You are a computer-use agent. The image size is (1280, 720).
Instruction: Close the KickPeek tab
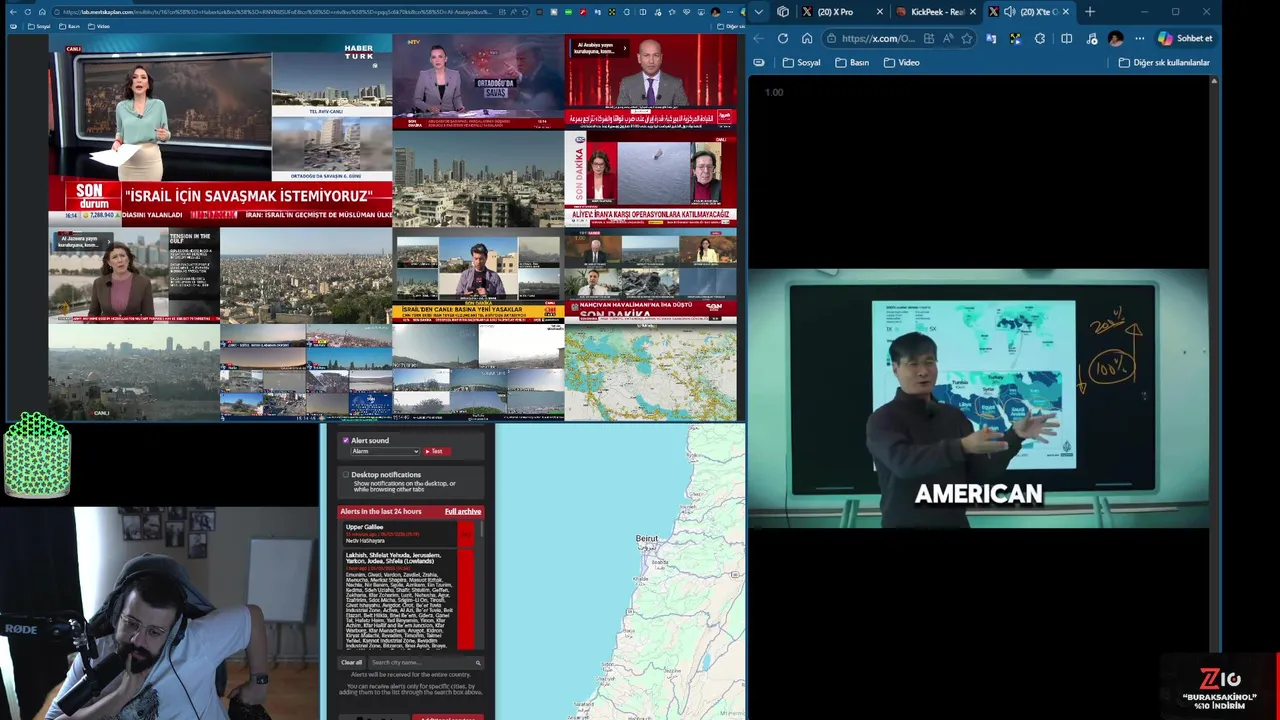point(975,12)
